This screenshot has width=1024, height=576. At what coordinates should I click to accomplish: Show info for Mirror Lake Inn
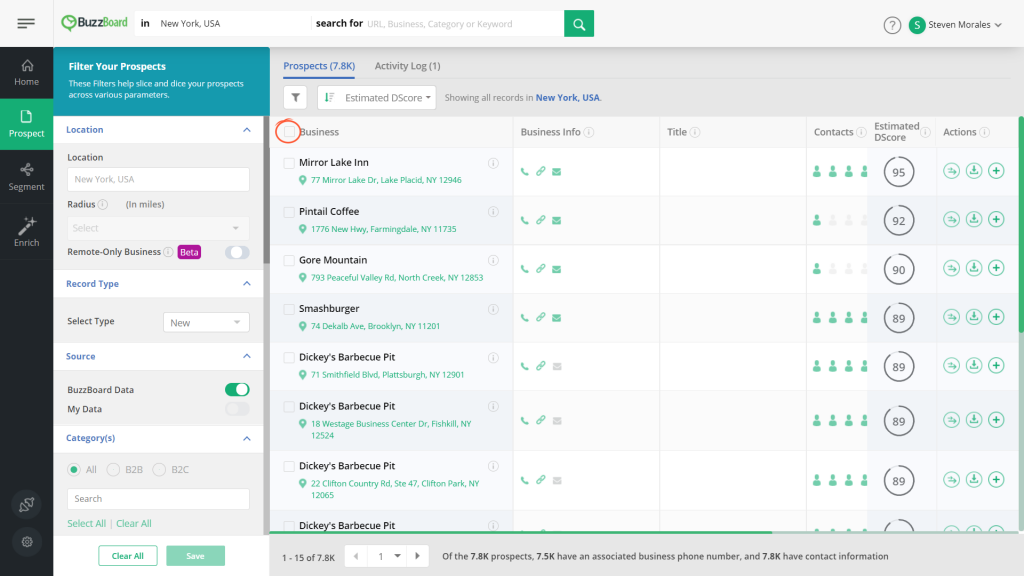coord(493,163)
